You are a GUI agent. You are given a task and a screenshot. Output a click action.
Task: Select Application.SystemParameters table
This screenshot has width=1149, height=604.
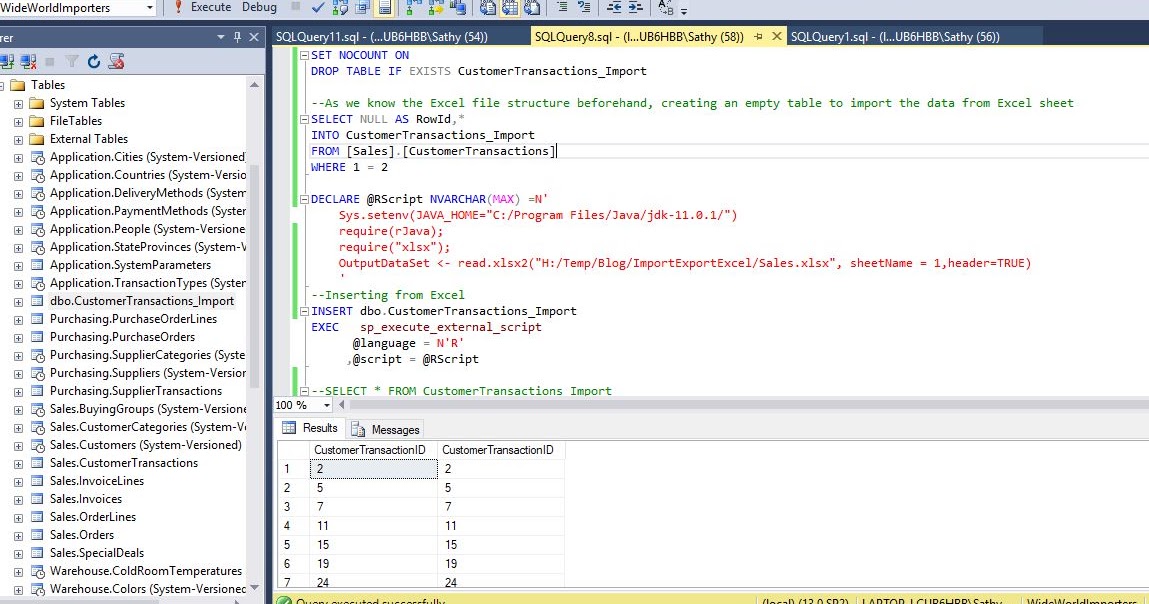[130, 265]
